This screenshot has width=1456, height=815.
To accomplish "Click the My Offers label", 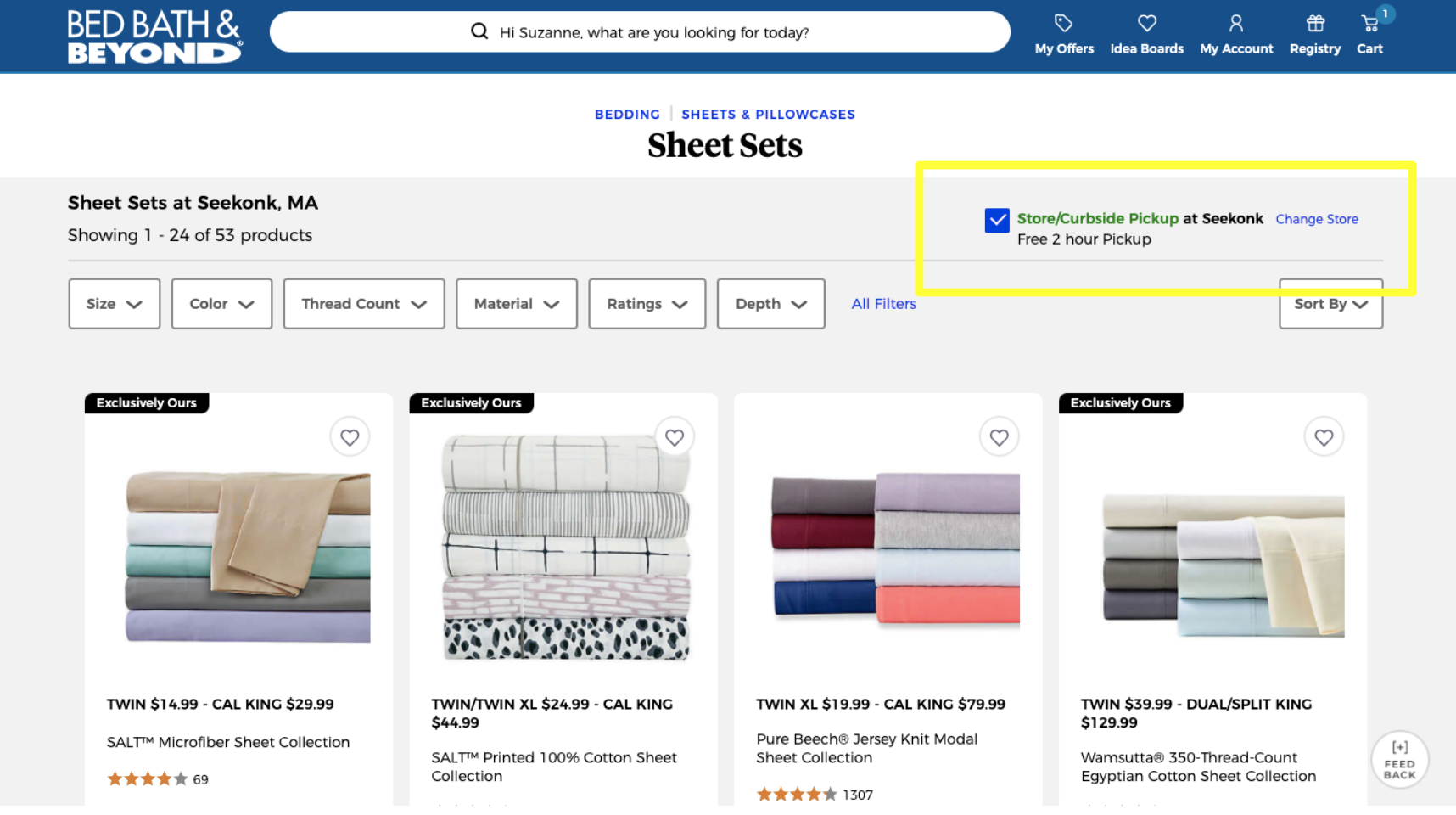I will click(x=1064, y=49).
